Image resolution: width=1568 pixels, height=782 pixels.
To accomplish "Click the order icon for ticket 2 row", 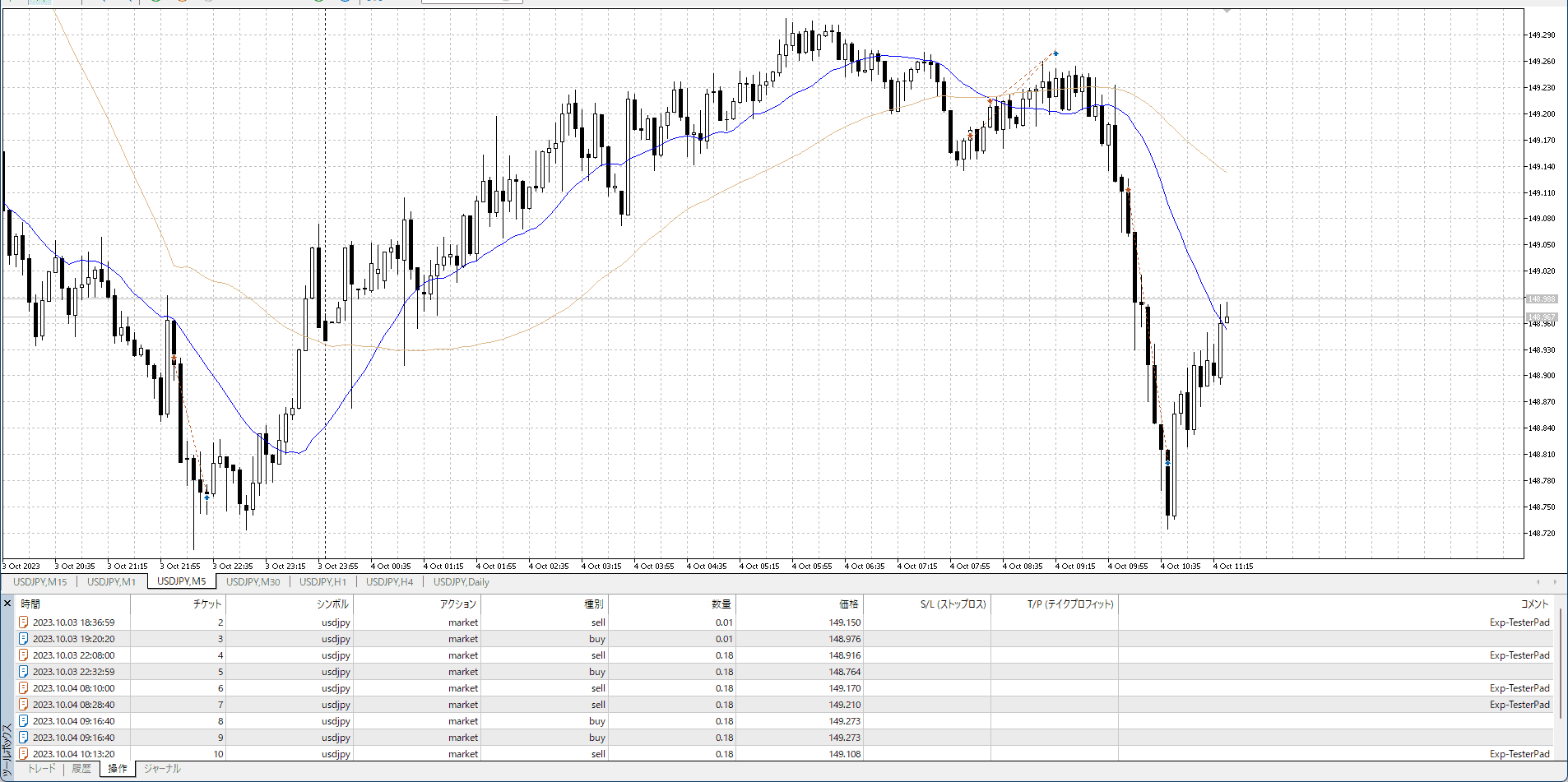I will (x=24, y=622).
